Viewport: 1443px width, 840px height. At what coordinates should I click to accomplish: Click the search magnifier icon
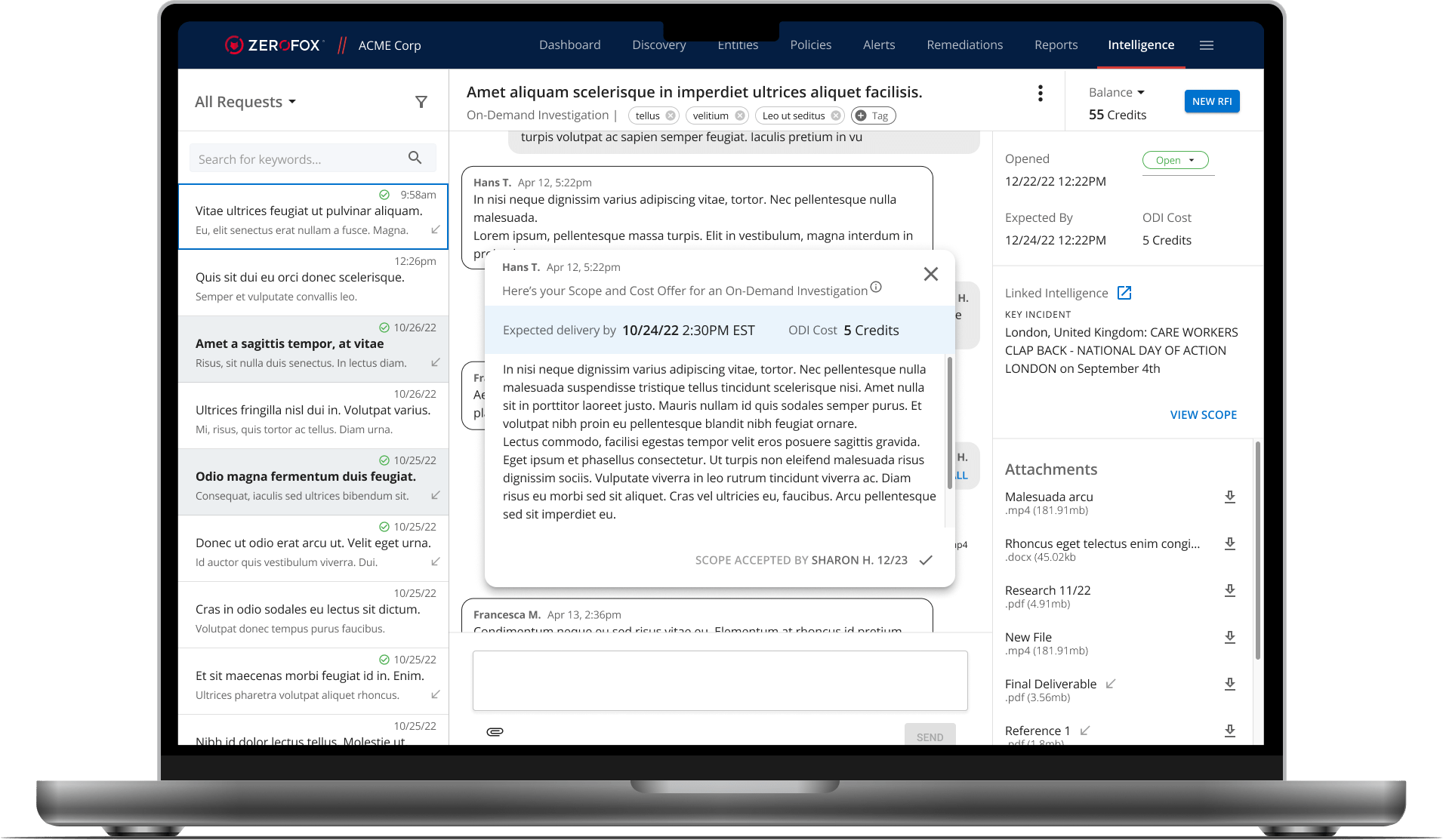(x=415, y=158)
